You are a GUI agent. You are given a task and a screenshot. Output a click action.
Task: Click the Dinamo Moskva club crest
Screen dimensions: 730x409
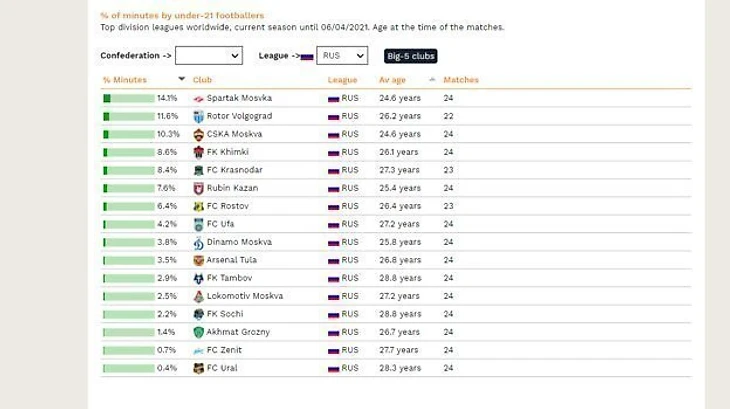(198, 242)
